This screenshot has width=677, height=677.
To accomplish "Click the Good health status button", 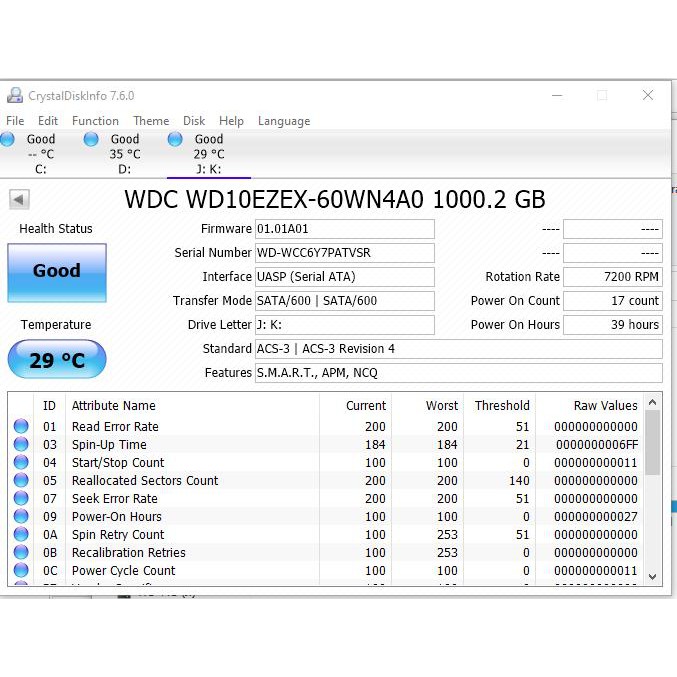I will click(57, 272).
